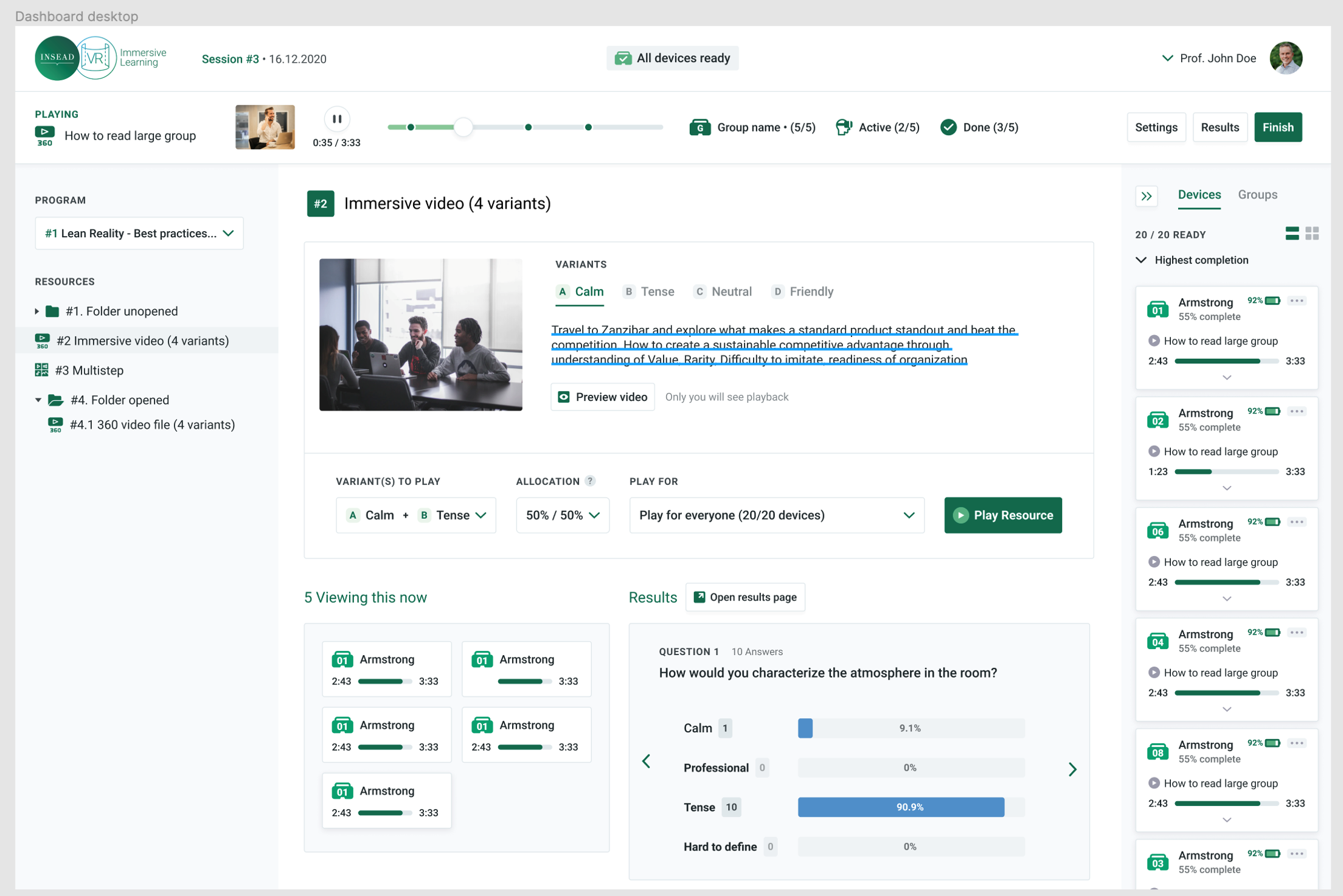The image size is (1343, 896).
Task: Open more options for device 01
Action: [x=1297, y=301]
